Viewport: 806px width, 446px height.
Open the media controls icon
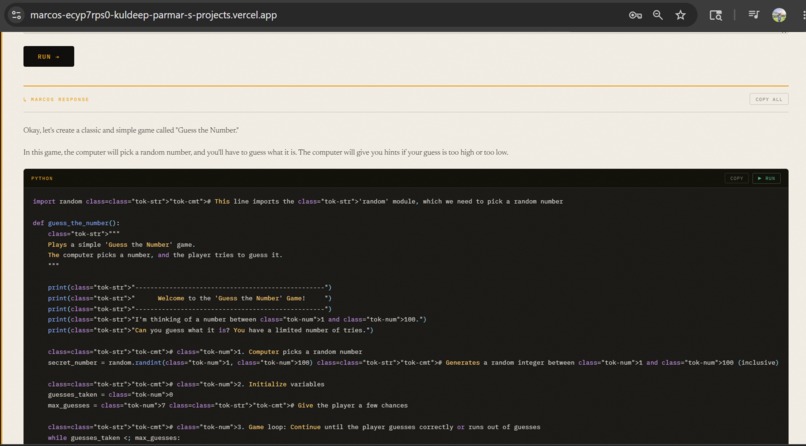(x=754, y=15)
